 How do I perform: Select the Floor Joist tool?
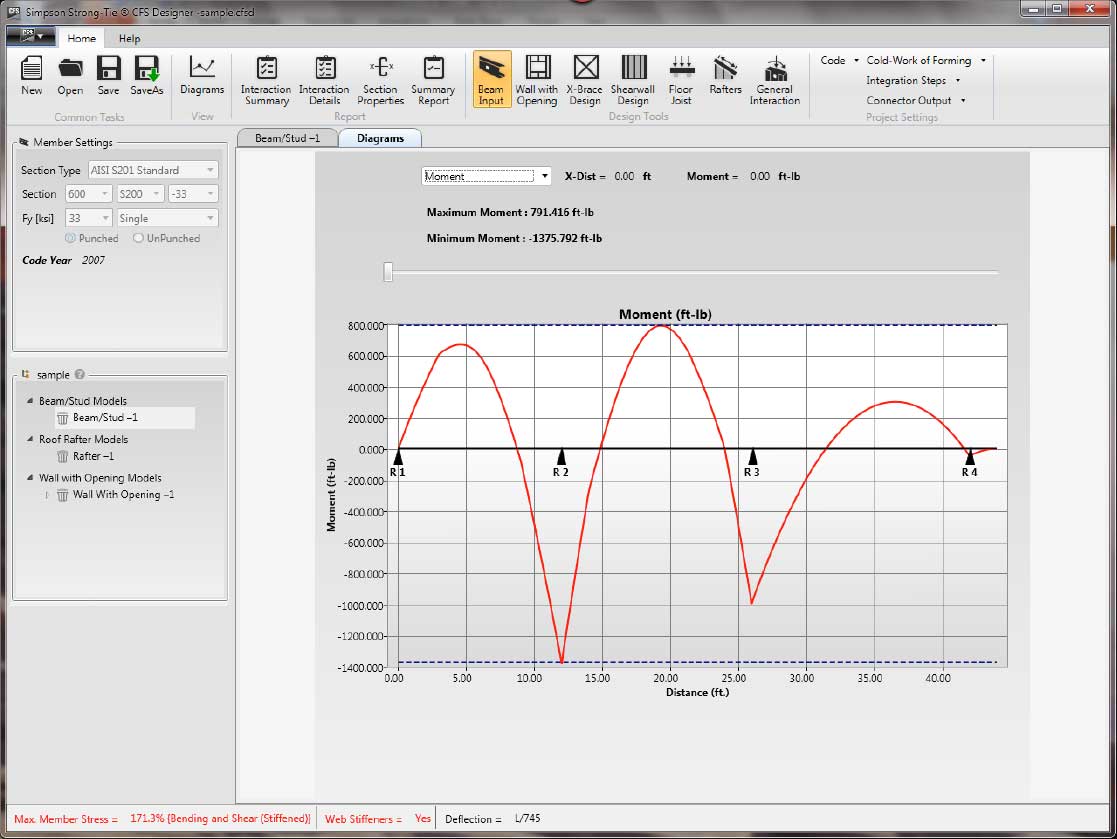[x=681, y=80]
